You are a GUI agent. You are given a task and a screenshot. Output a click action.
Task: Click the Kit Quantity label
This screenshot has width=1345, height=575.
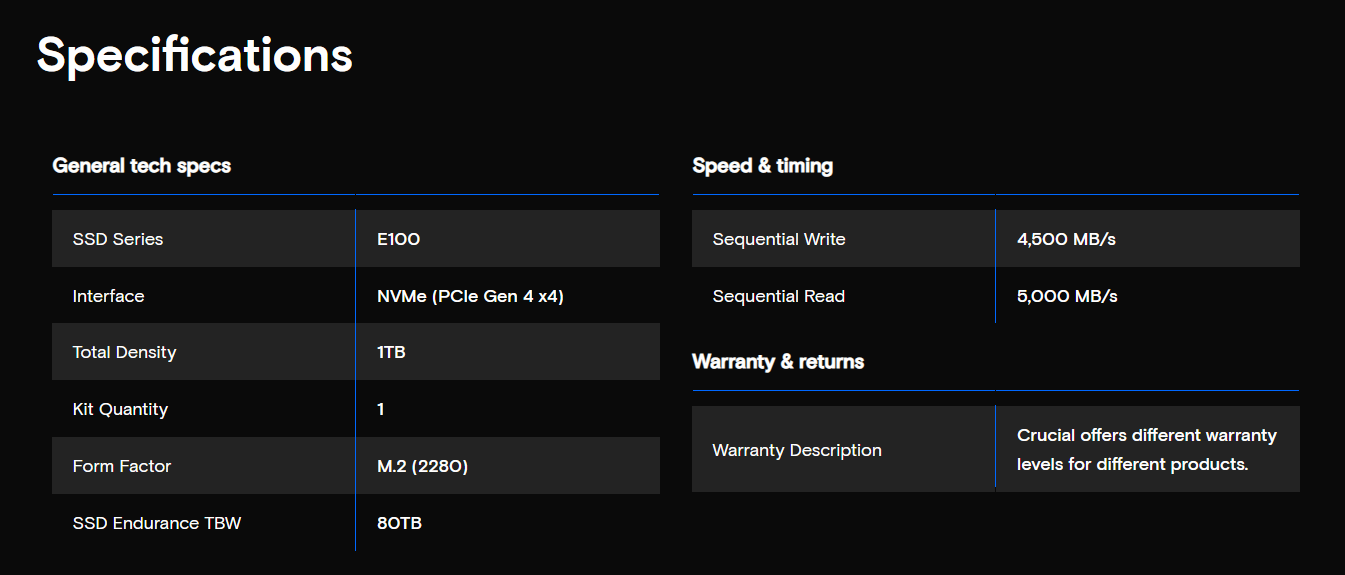120,409
